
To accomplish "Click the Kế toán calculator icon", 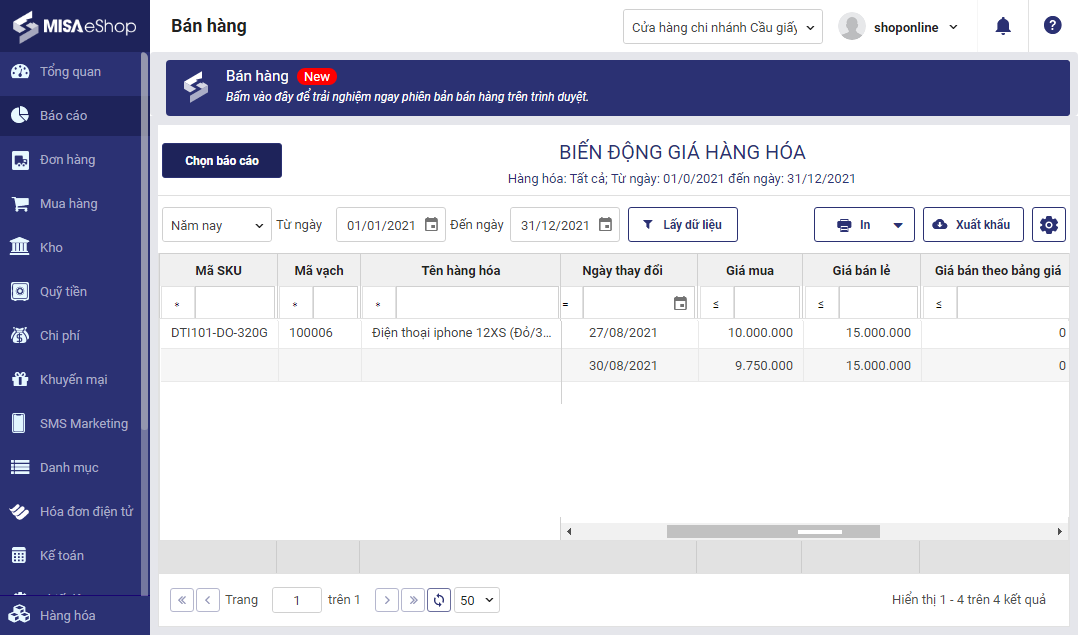I will coord(20,555).
